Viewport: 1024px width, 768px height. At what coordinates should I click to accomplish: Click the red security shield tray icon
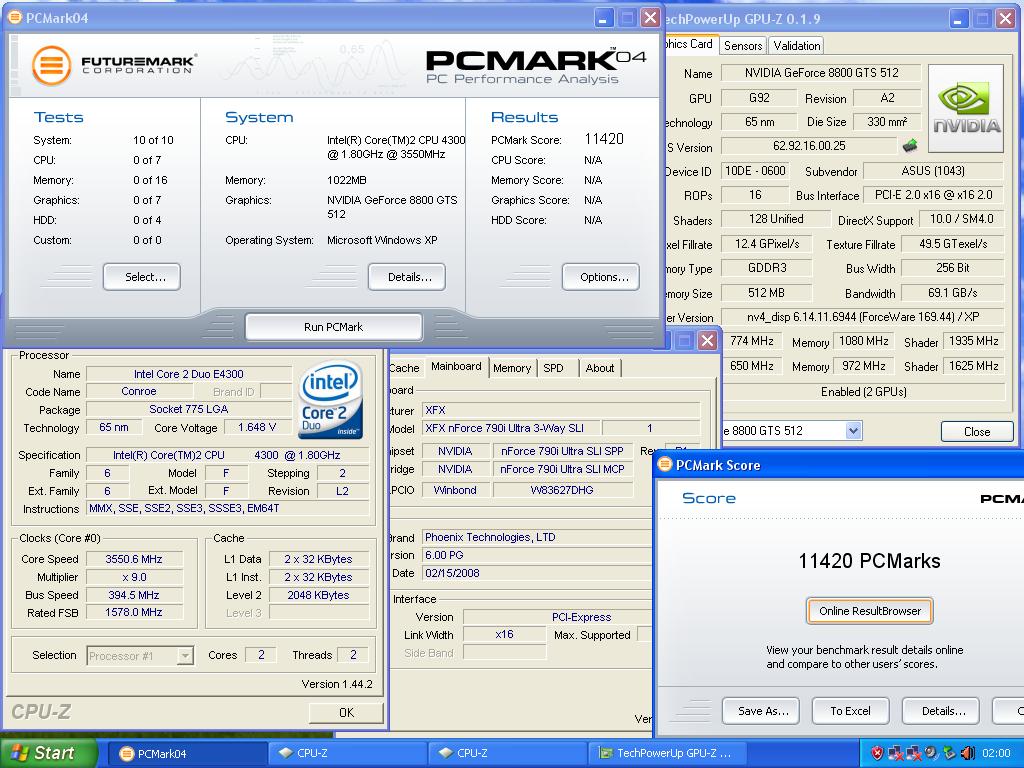coord(877,754)
